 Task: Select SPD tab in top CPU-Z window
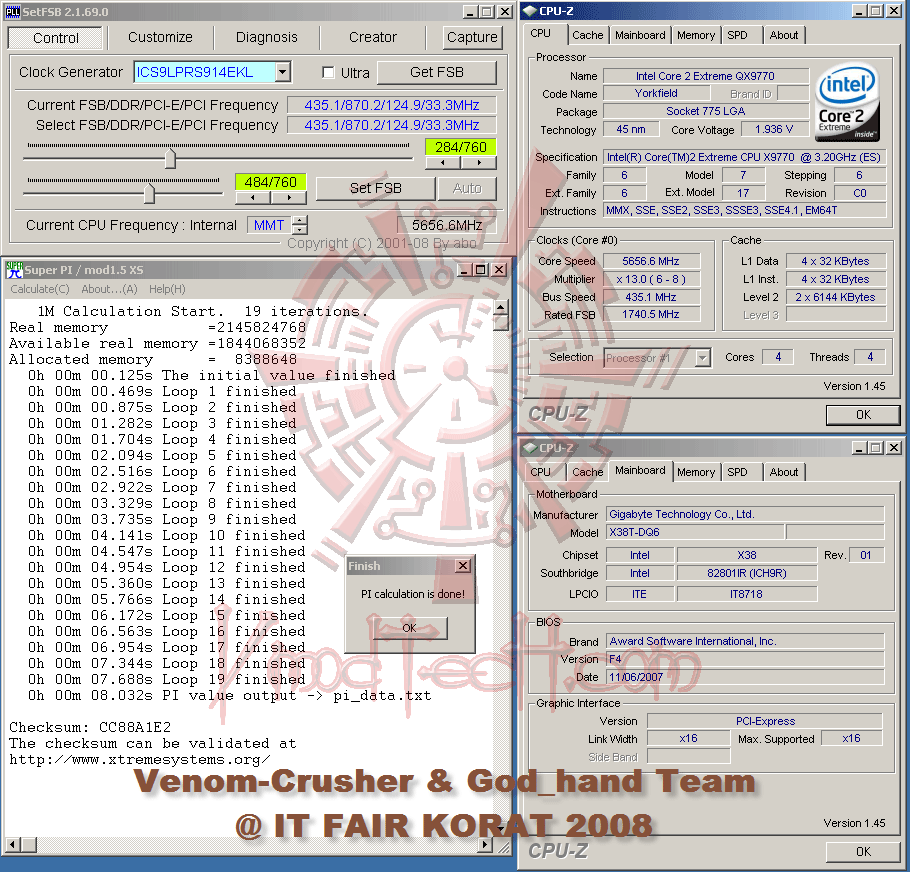coord(738,35)
